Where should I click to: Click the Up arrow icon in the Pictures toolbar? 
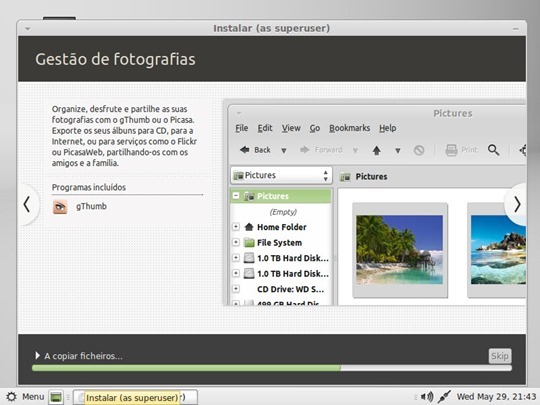pos(377,150)
